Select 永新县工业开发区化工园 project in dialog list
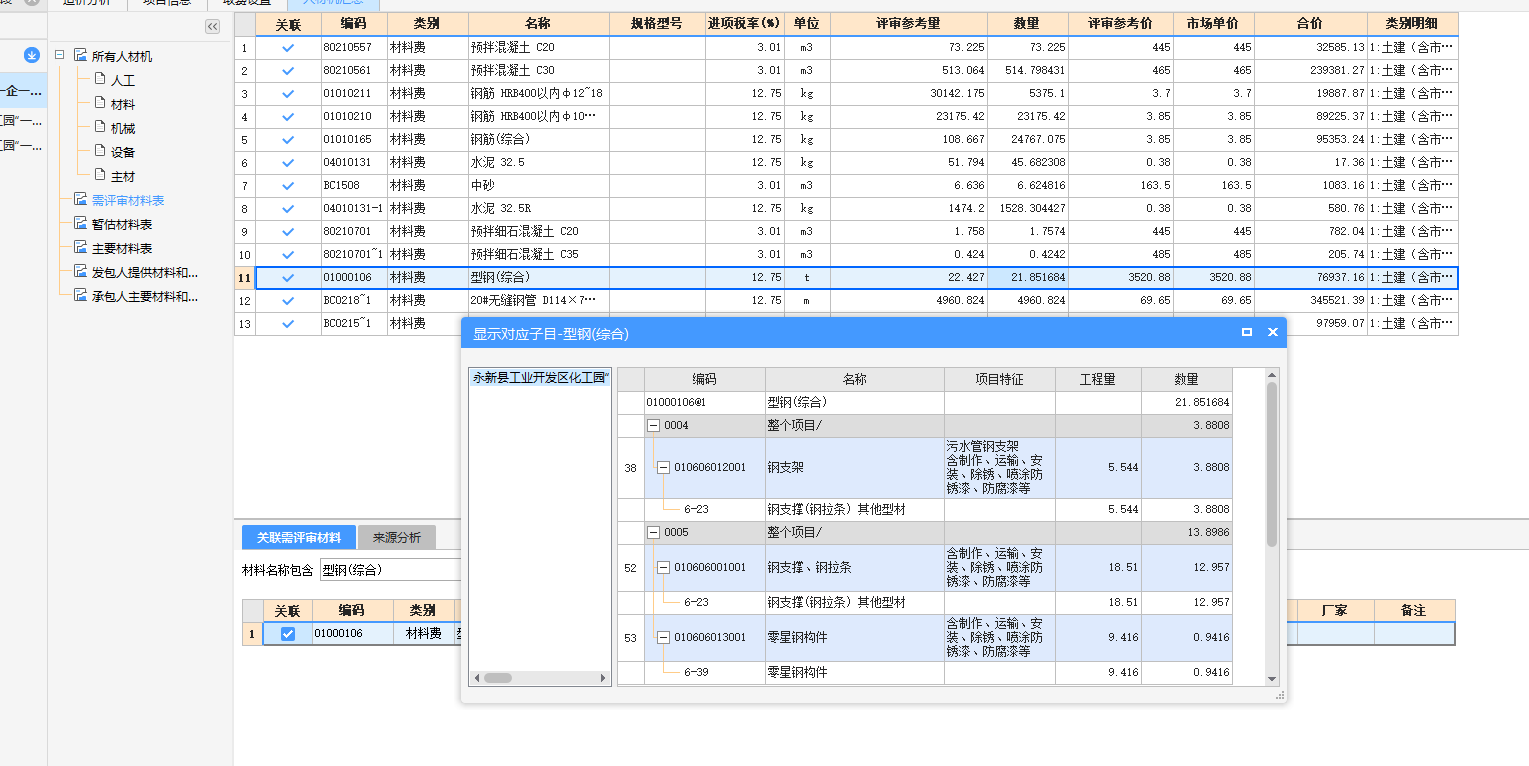 tap(540, 378)
